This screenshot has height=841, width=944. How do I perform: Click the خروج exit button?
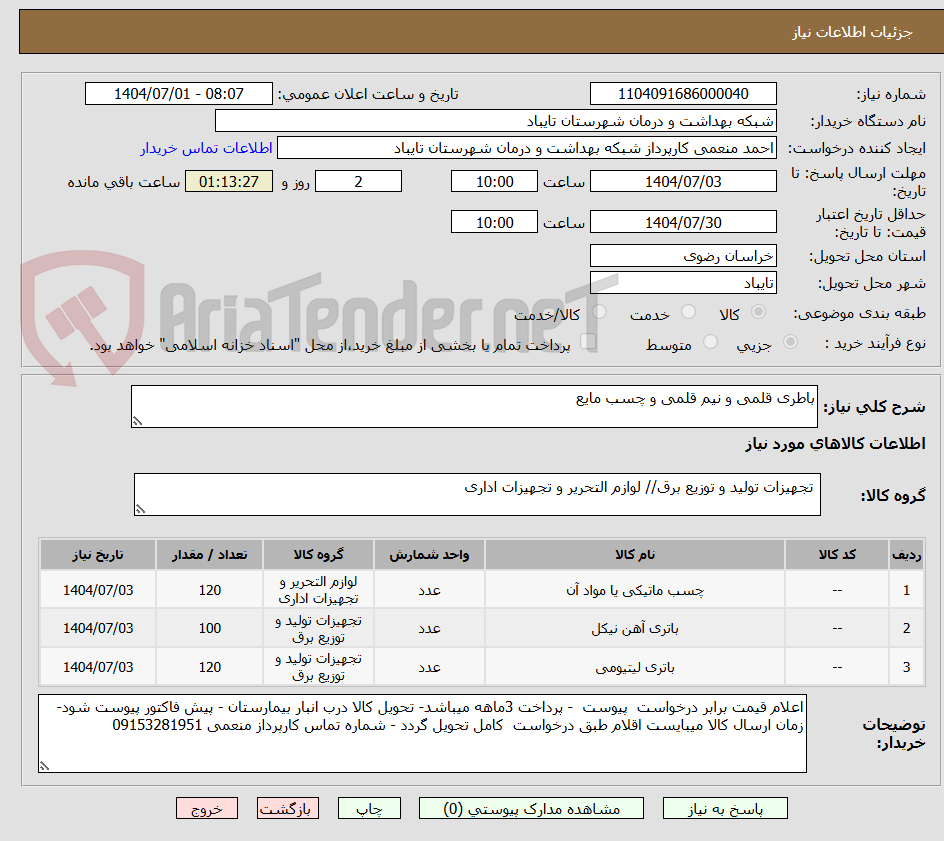tap(207, 808)
